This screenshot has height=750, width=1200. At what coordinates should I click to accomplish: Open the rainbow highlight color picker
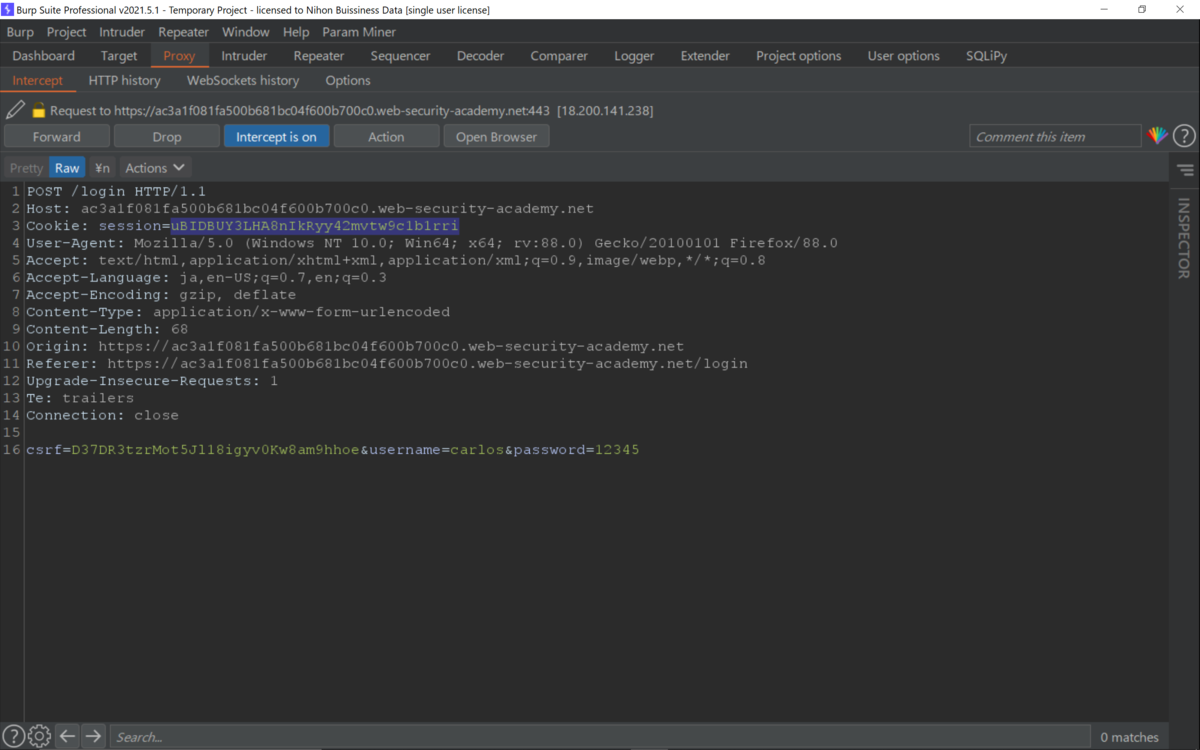click(x=1158, y=136)
